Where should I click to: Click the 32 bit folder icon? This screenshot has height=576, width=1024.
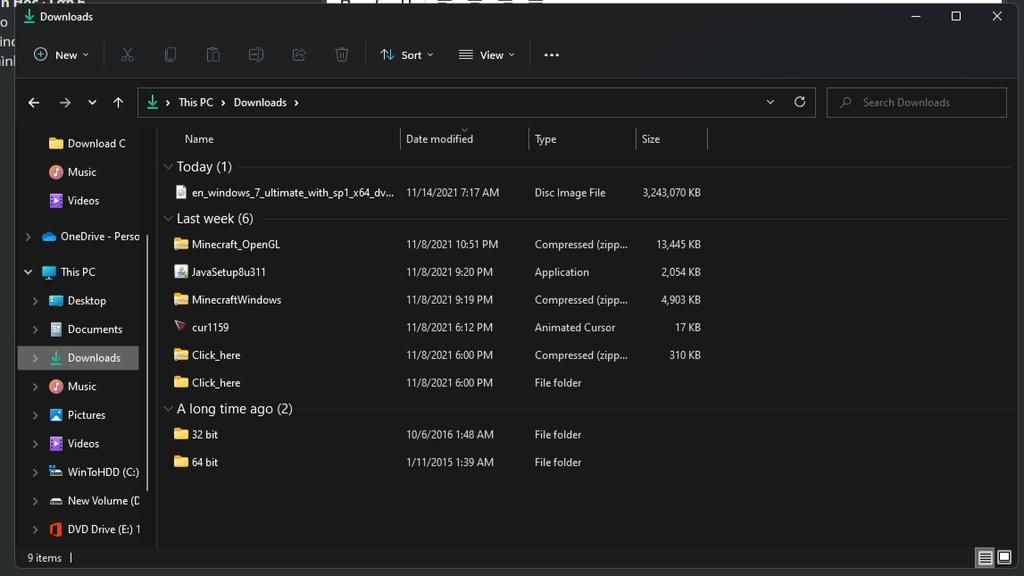click(181, 434)
